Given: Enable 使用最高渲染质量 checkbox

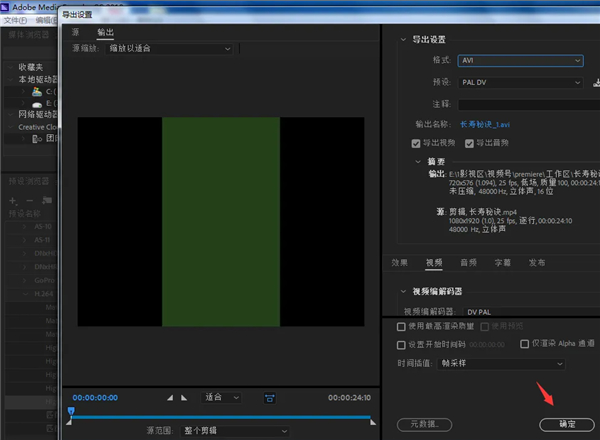Looking at the screenshot, I should tap(401, 326).
